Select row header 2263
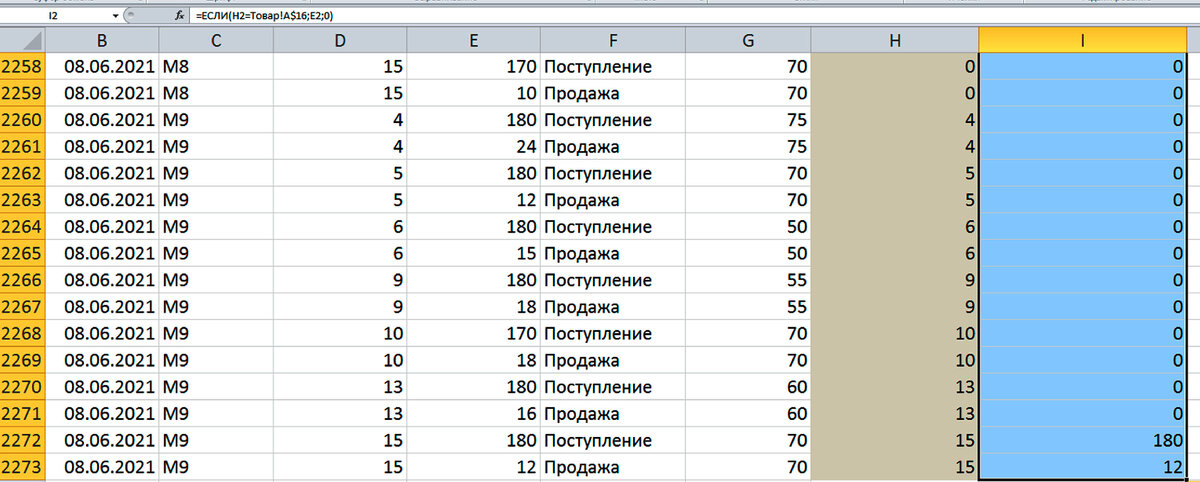Image resolution: width=1200 pixels, height=482 pixels. [x=22, y=200]
